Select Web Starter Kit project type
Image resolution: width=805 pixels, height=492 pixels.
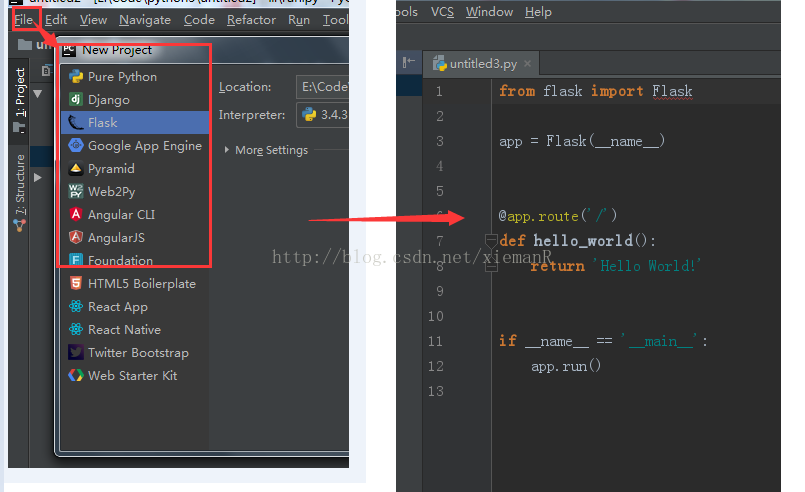135,375
